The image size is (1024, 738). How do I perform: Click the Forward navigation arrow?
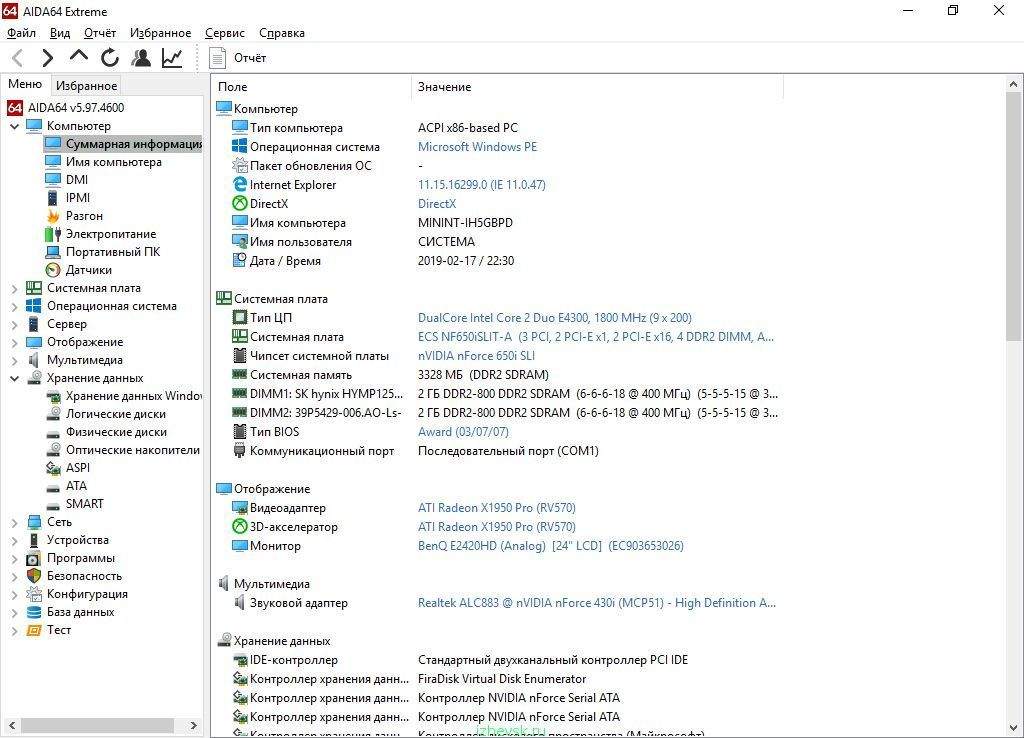point(47,58)
